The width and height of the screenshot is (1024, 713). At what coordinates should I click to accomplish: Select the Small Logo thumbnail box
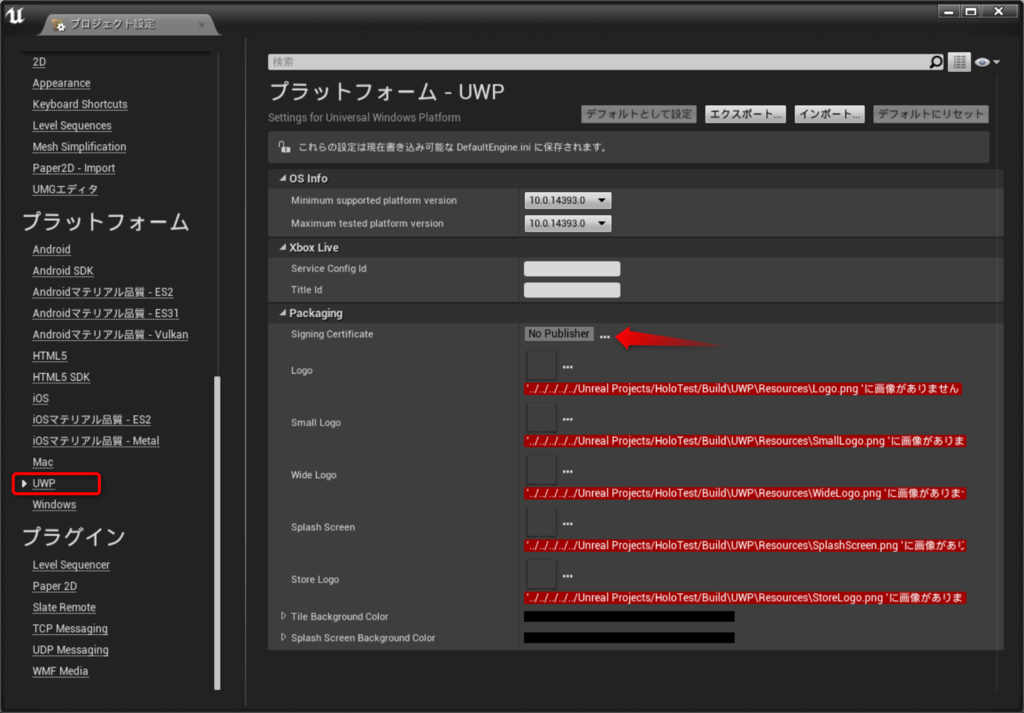click(541, 417)
